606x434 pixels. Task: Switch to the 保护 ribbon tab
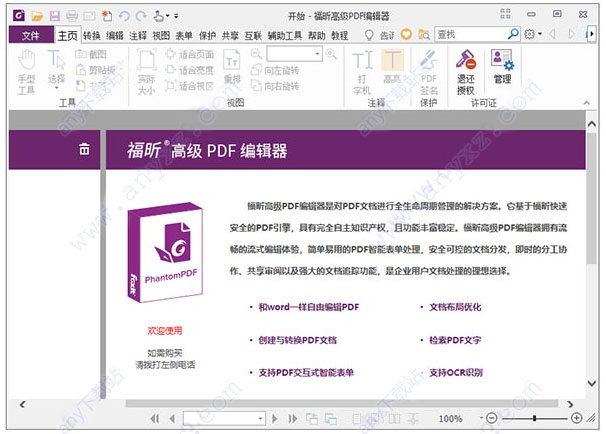coord(207,36)
